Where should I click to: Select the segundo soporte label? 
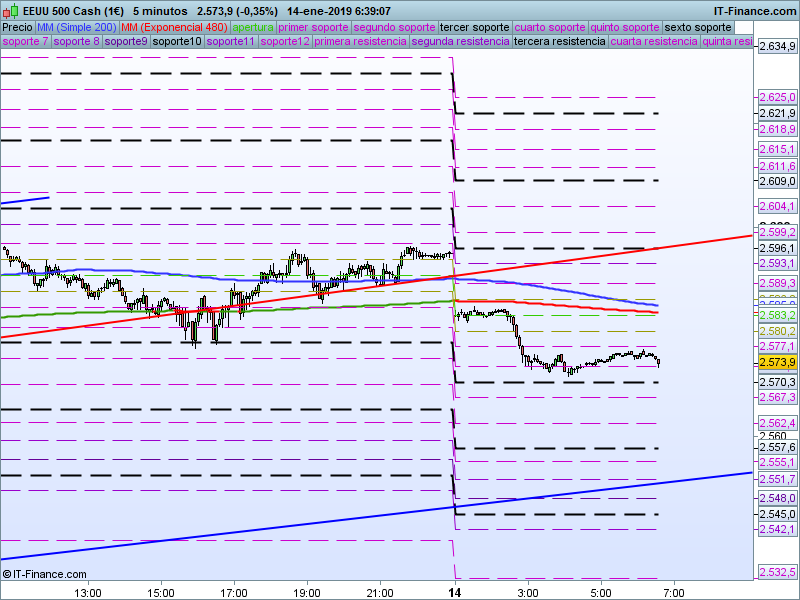click(394, 28)
